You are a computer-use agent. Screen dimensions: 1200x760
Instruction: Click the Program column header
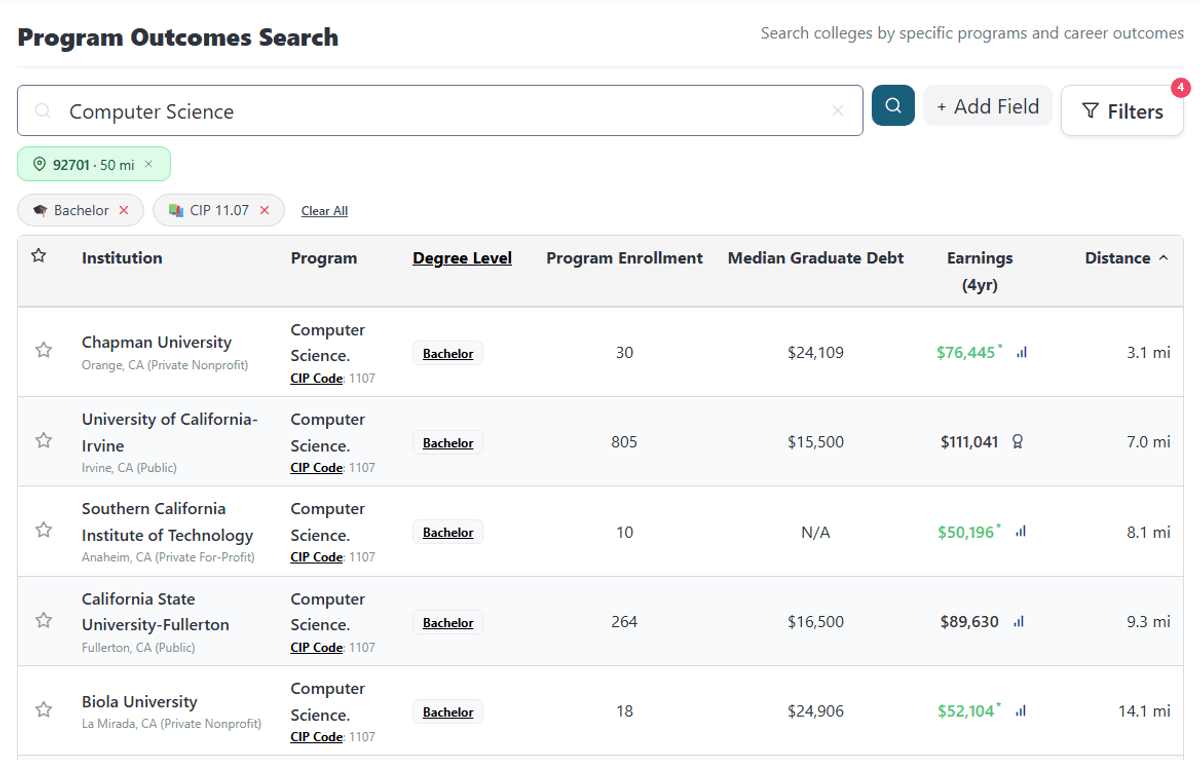coord(324,258)
